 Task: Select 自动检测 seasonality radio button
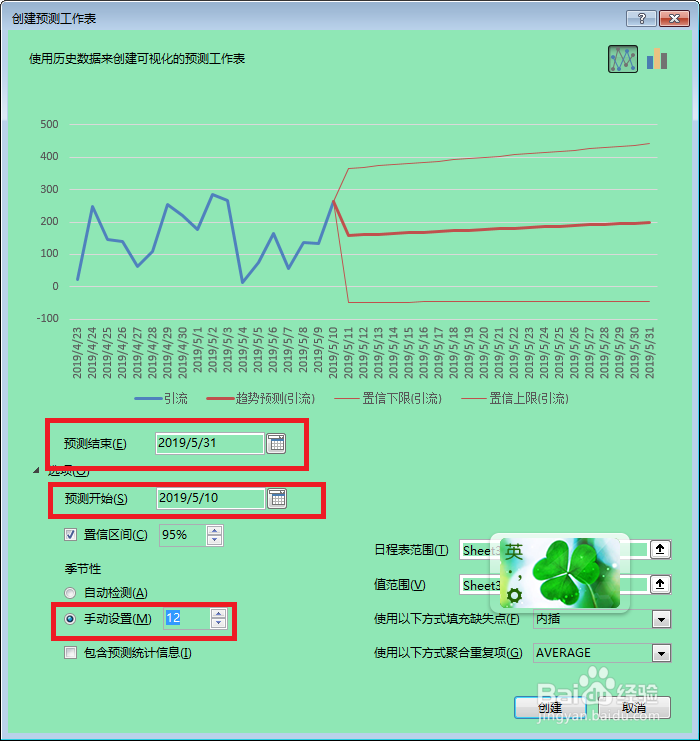pos(70,593)
